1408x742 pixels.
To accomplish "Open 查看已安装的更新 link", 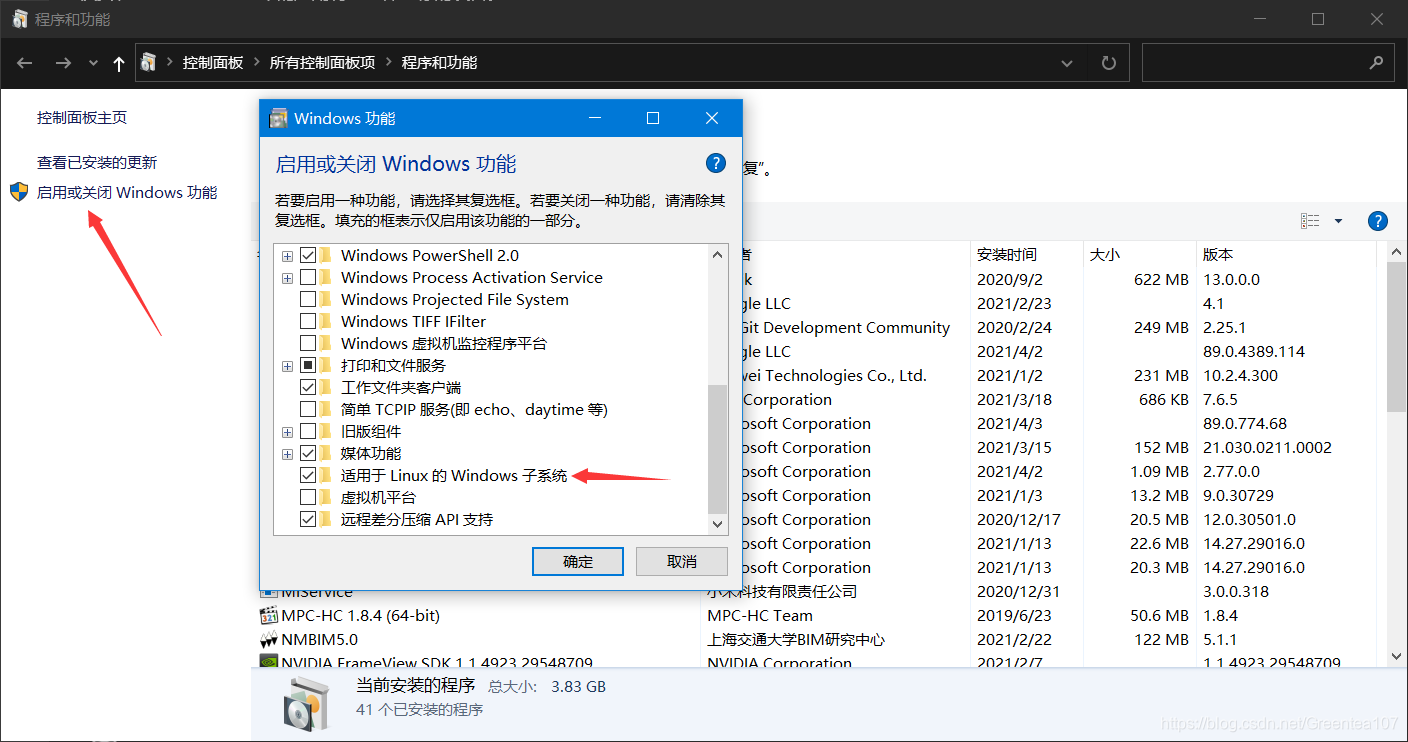I will point(97,162).
